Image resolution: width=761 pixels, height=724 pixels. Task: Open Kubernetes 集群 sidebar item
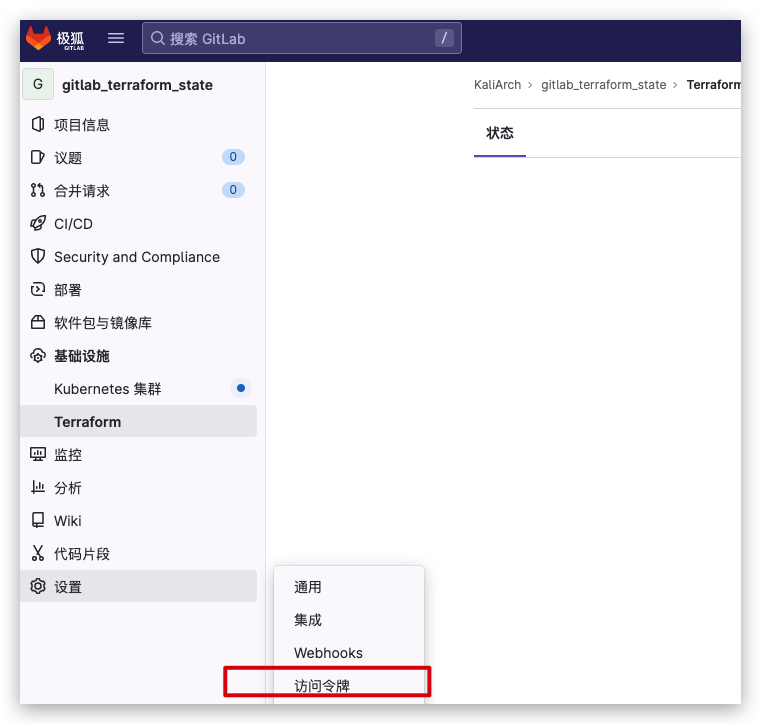coord(107,389)
